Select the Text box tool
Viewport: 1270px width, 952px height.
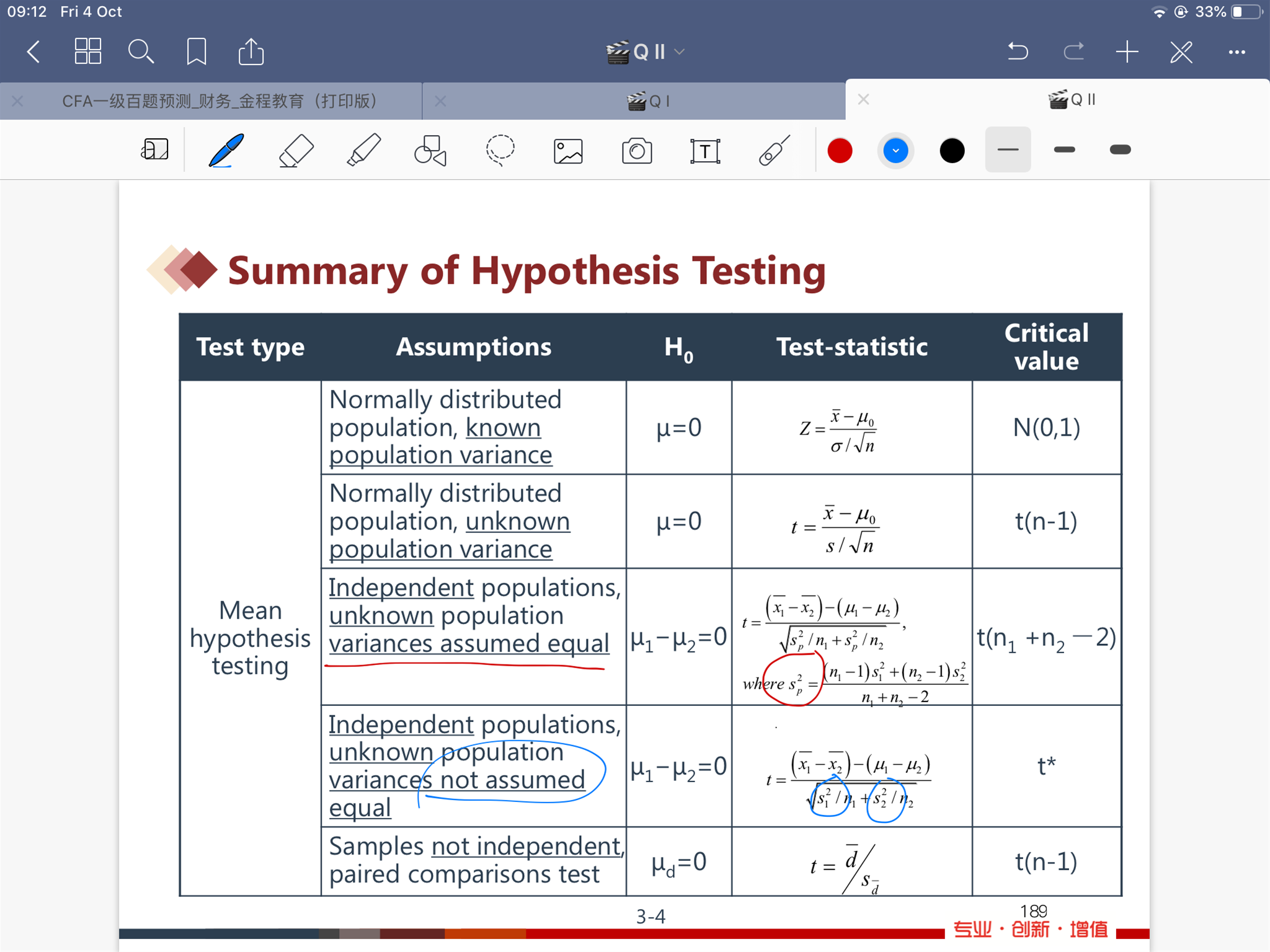point(705,151)
